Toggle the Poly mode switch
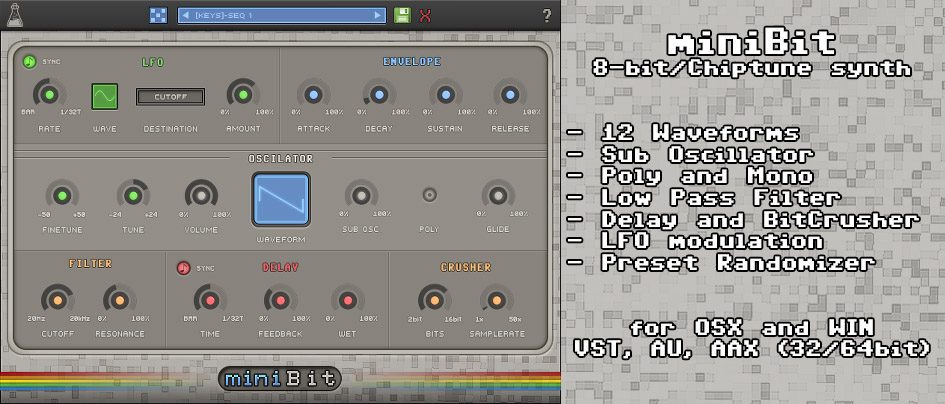 (x=429, y=195)
